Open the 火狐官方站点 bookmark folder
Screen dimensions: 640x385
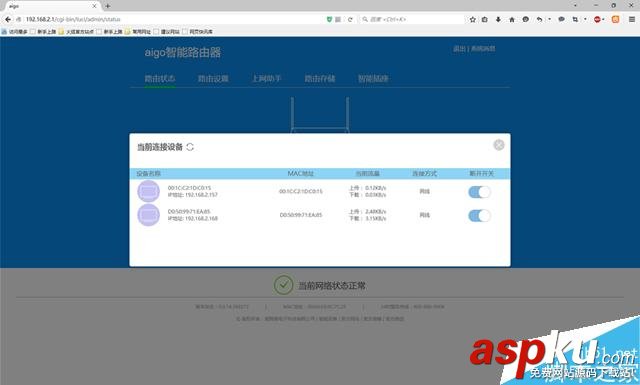76,31
